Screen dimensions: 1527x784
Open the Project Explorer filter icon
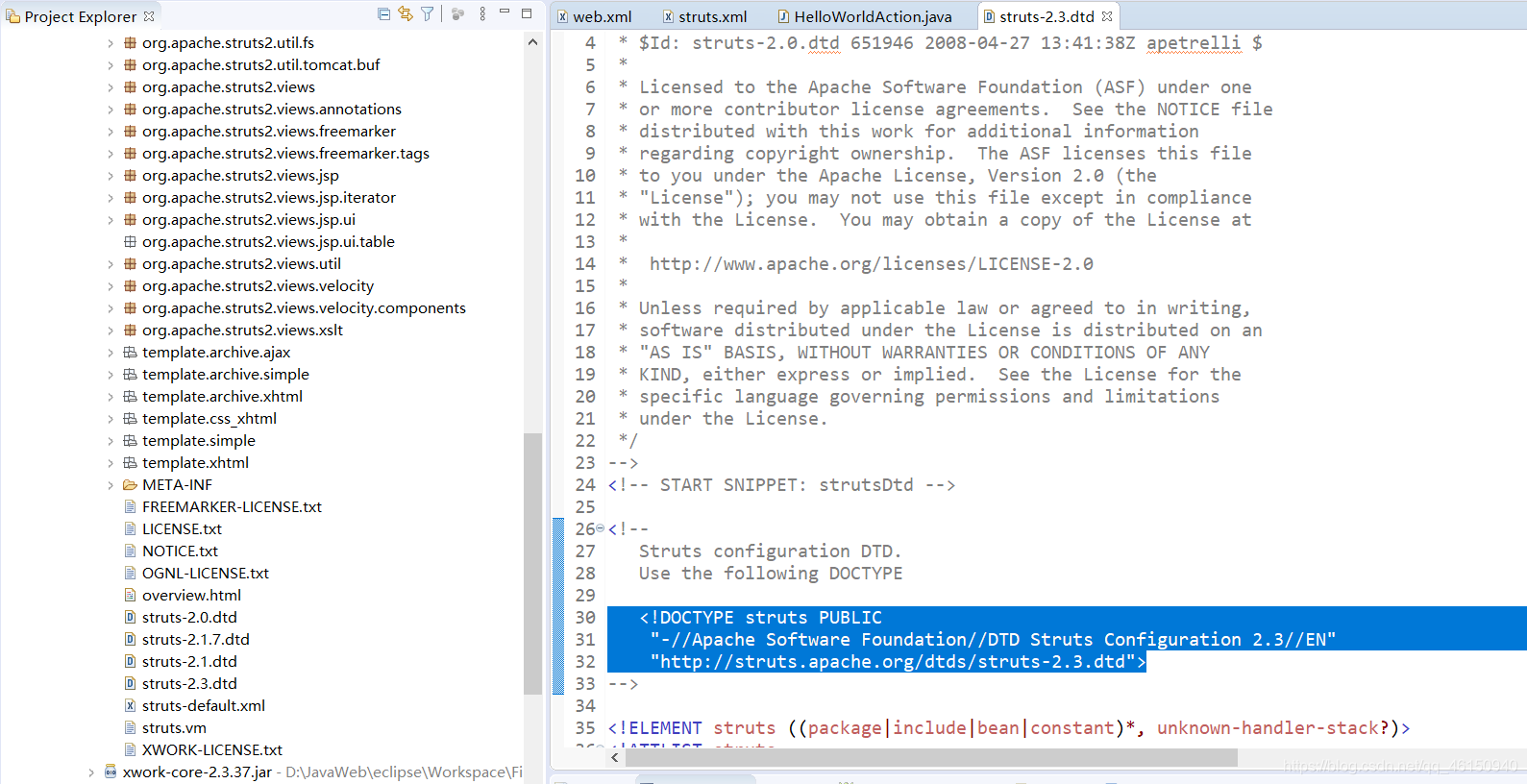click(x=428, y=14)
